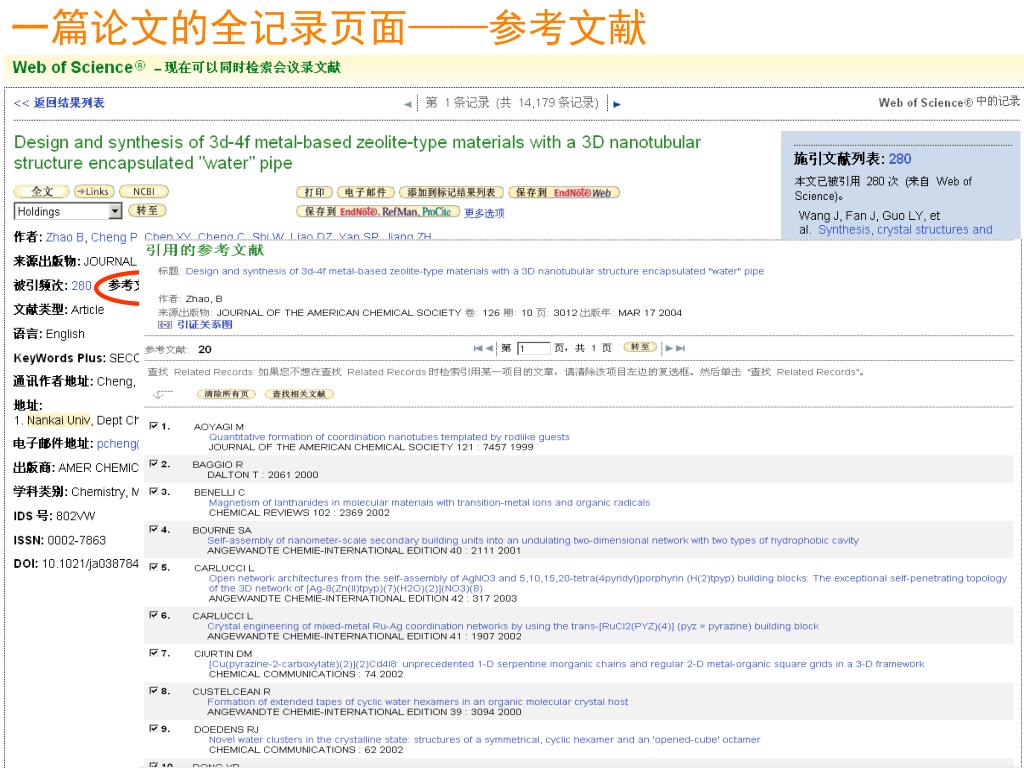The height and width of the screenshot is (768, 1024).
Task: Open '[Cu(pyrazine-2-carboxylate)' reference link
Action: tap(566, 664)
